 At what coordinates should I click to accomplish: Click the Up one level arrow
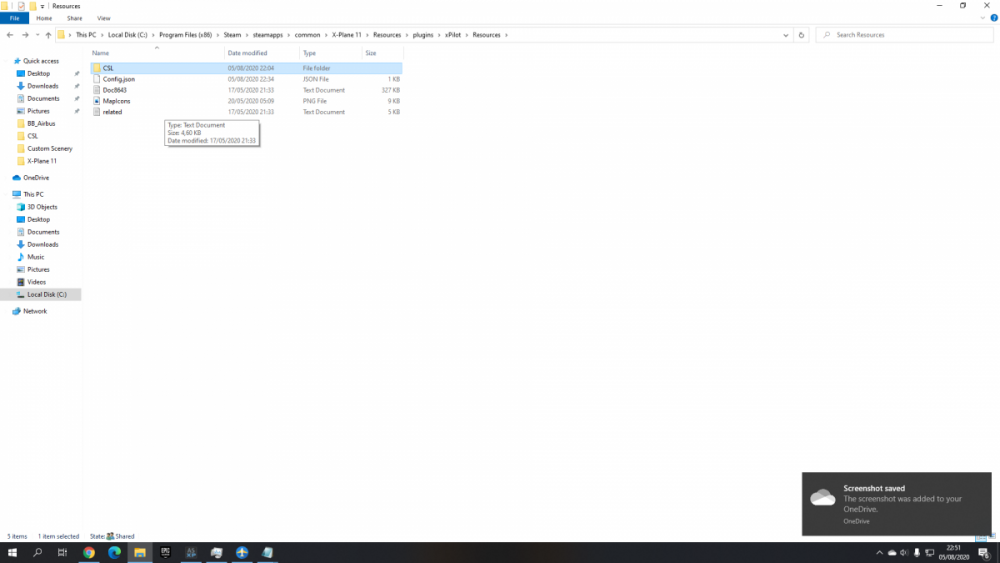coord(48,35)
